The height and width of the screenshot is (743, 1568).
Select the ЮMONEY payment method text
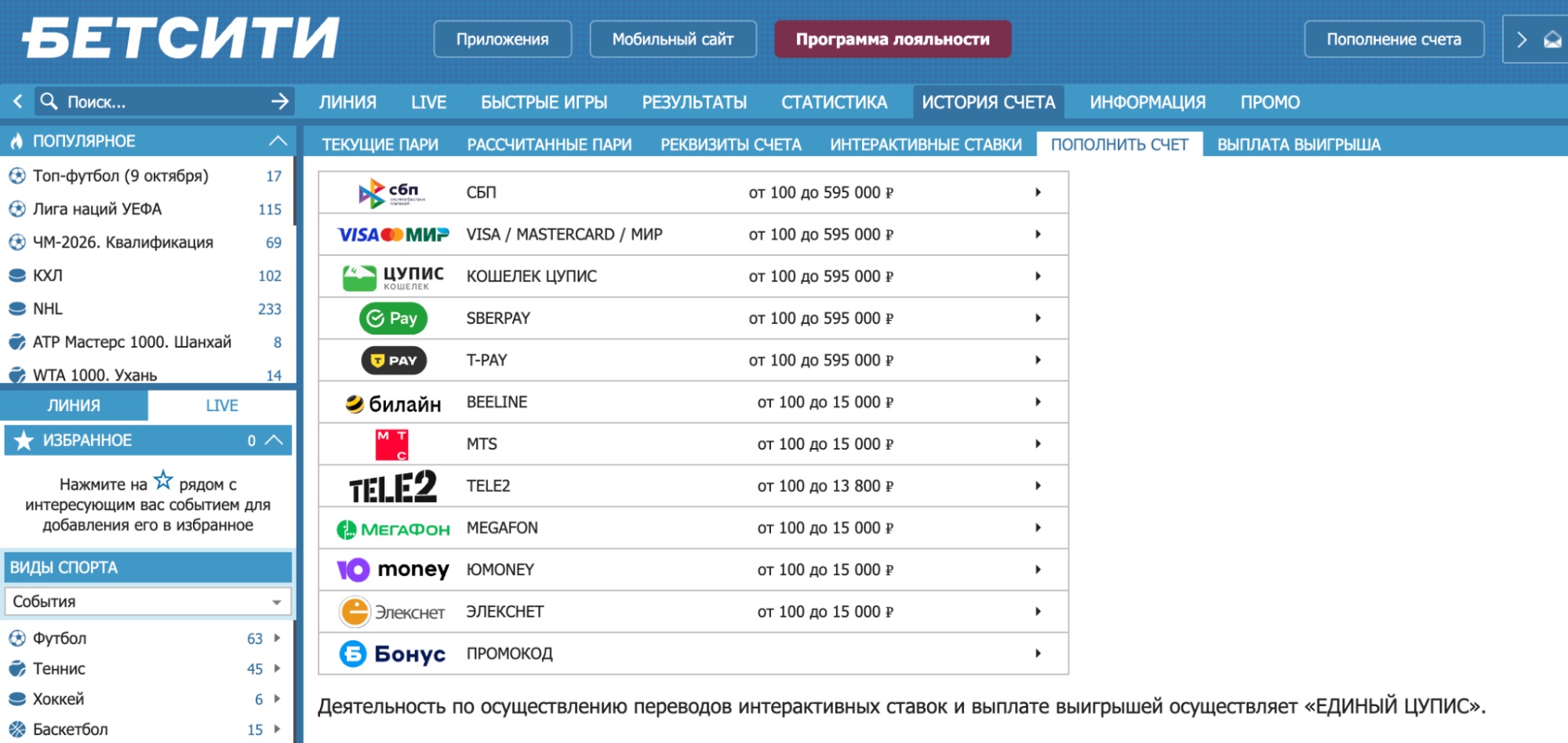point(500,570)
